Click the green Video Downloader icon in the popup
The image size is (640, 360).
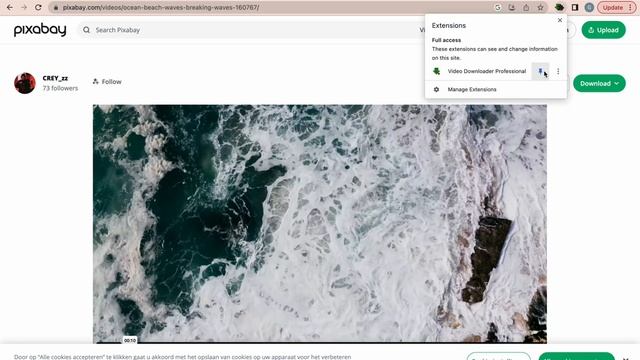(x=436, y=71)
